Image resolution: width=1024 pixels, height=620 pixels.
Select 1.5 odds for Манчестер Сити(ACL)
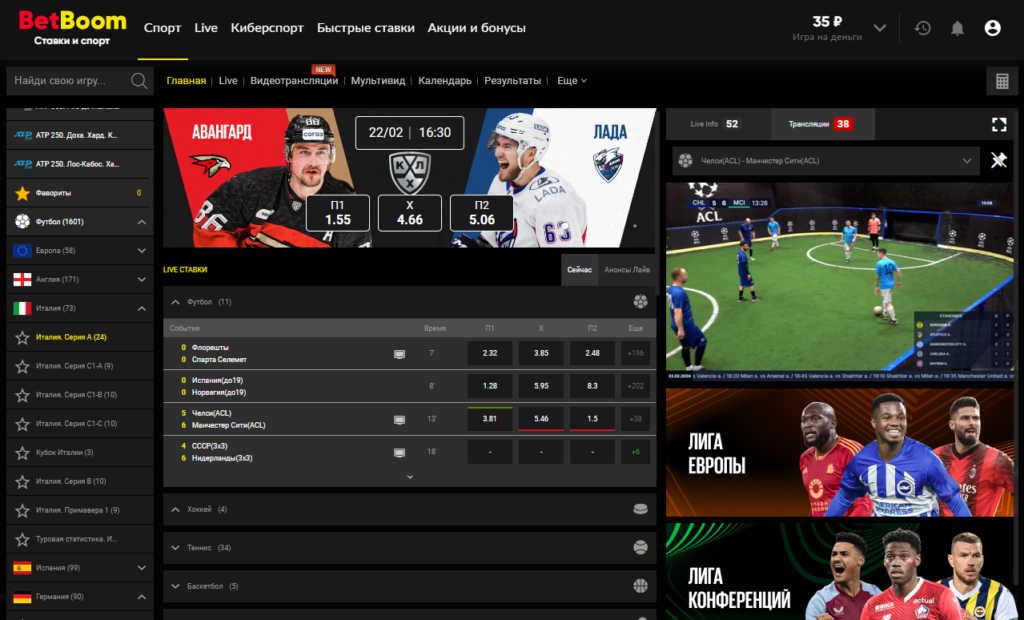pos(592,419)
